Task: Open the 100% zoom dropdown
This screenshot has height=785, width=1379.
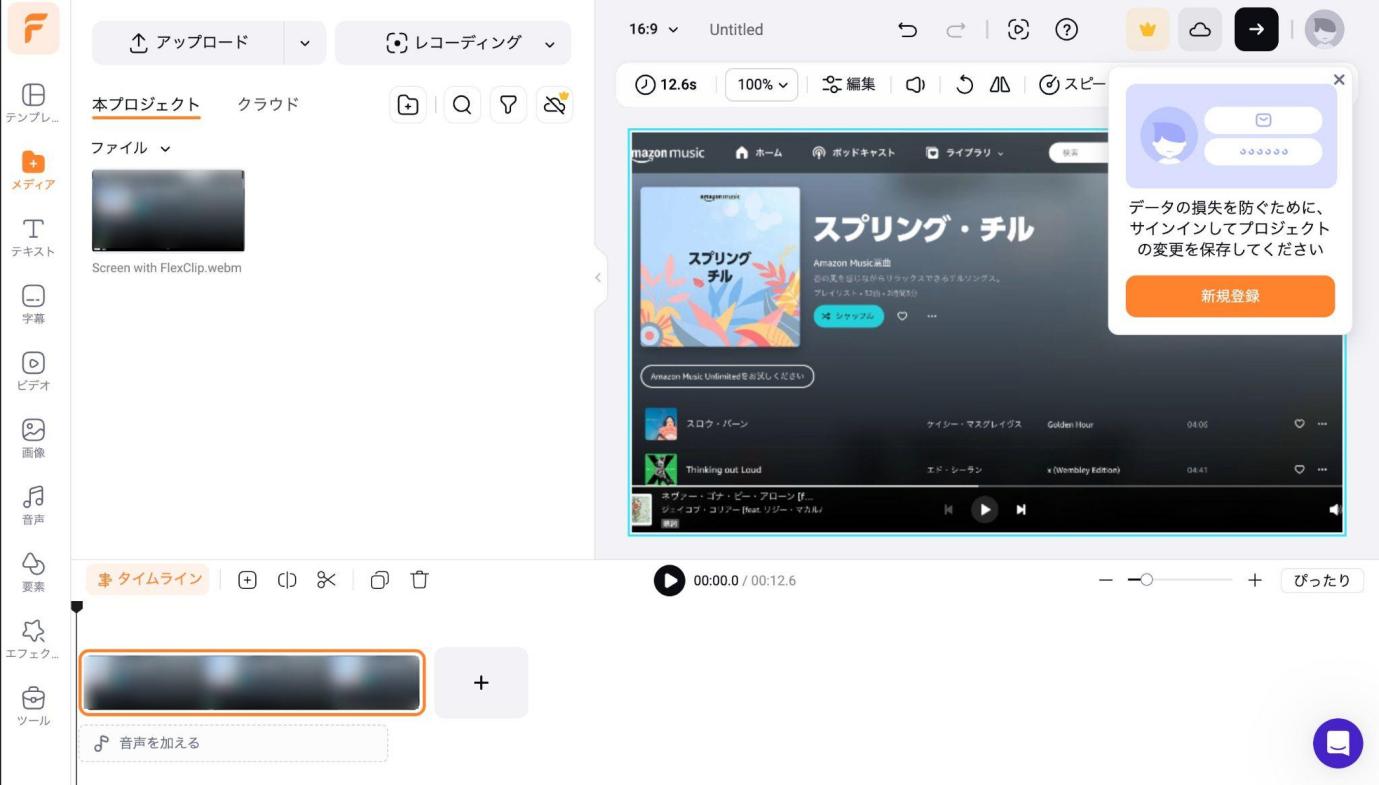Action: [x=761, y=85]
